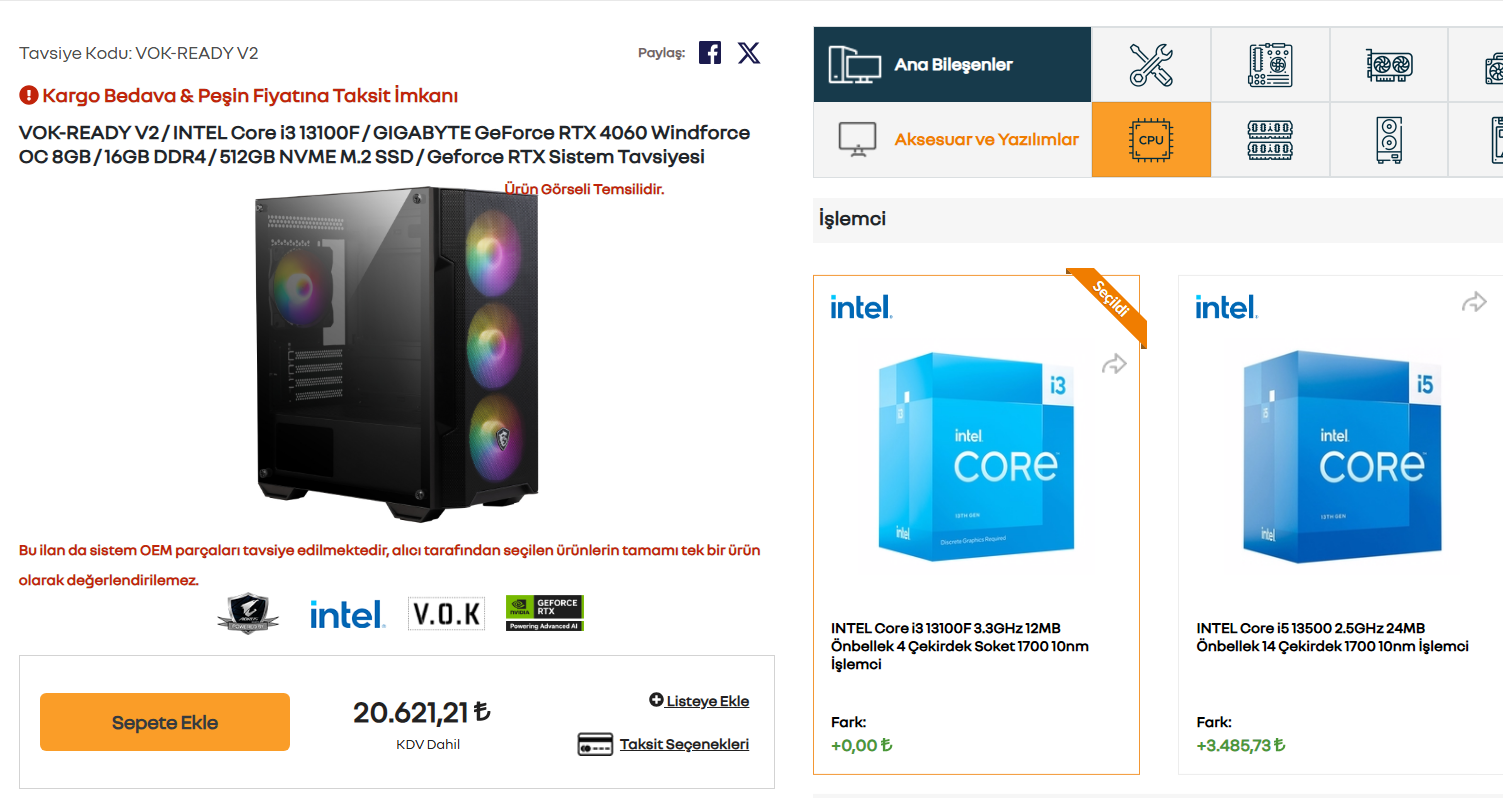Open Listeye Ekle link
Viewport: 1503px width, 798px height.
[x=699, y=701]
